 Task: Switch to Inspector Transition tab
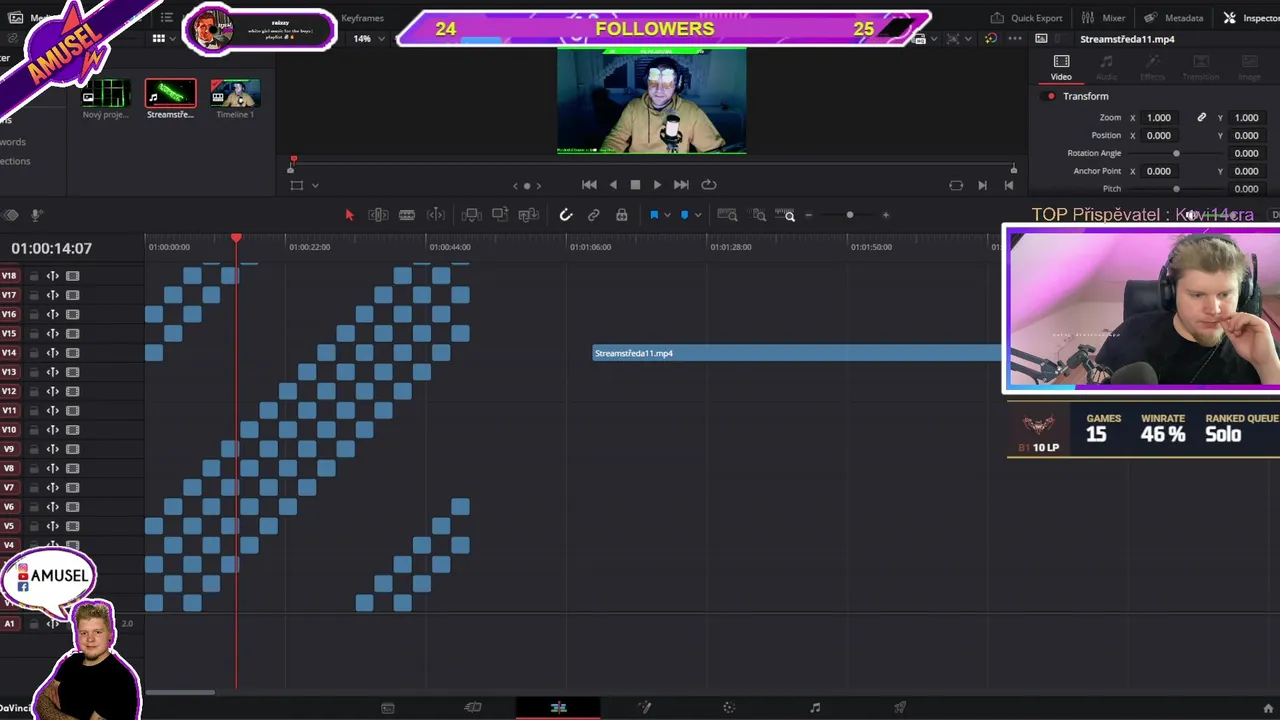coord(1201,68)
